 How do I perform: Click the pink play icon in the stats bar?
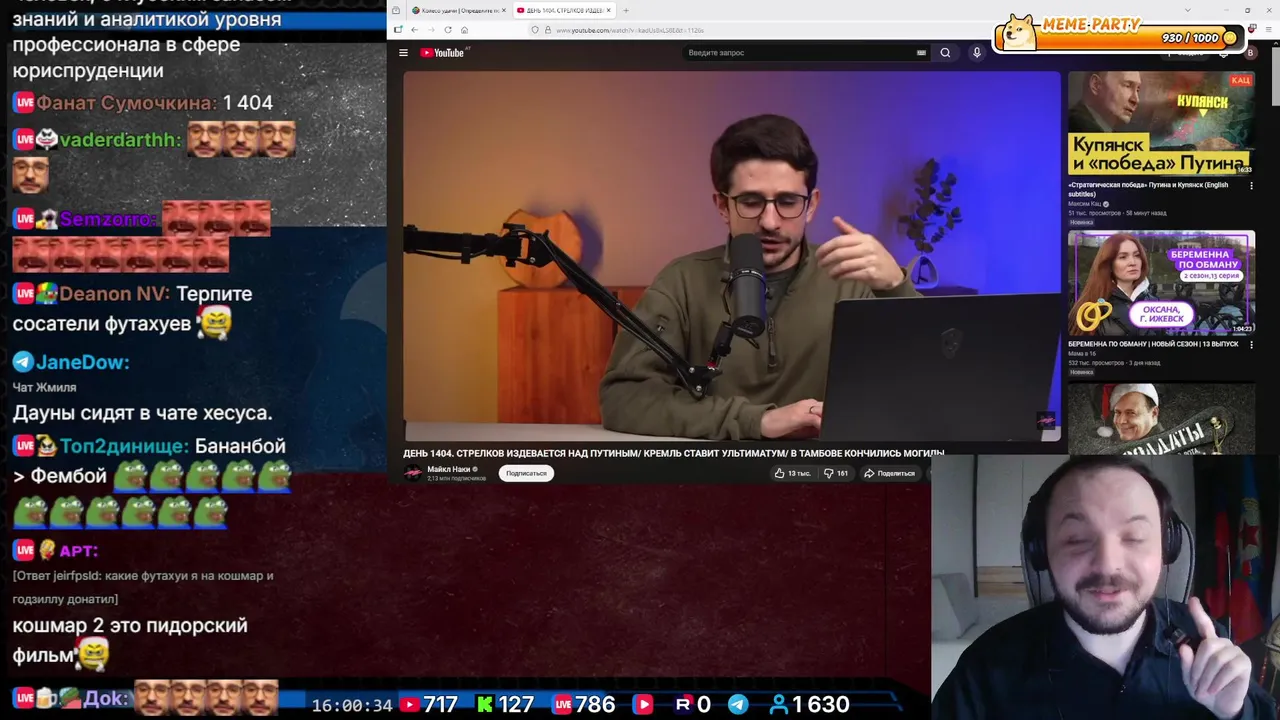[x=642, y=705]
